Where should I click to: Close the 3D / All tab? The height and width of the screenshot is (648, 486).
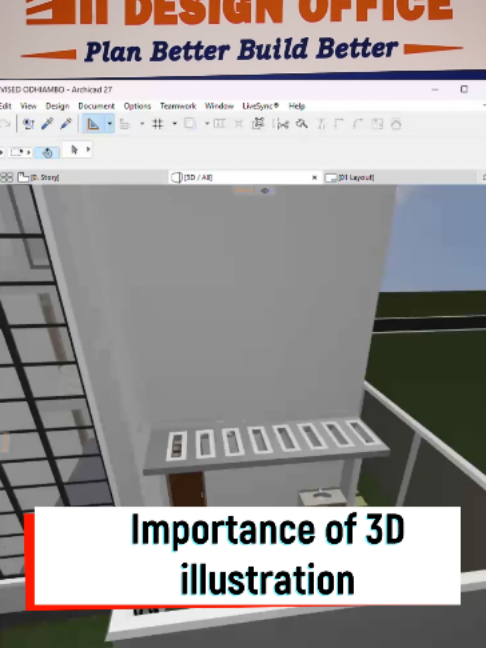pos(314,178)
